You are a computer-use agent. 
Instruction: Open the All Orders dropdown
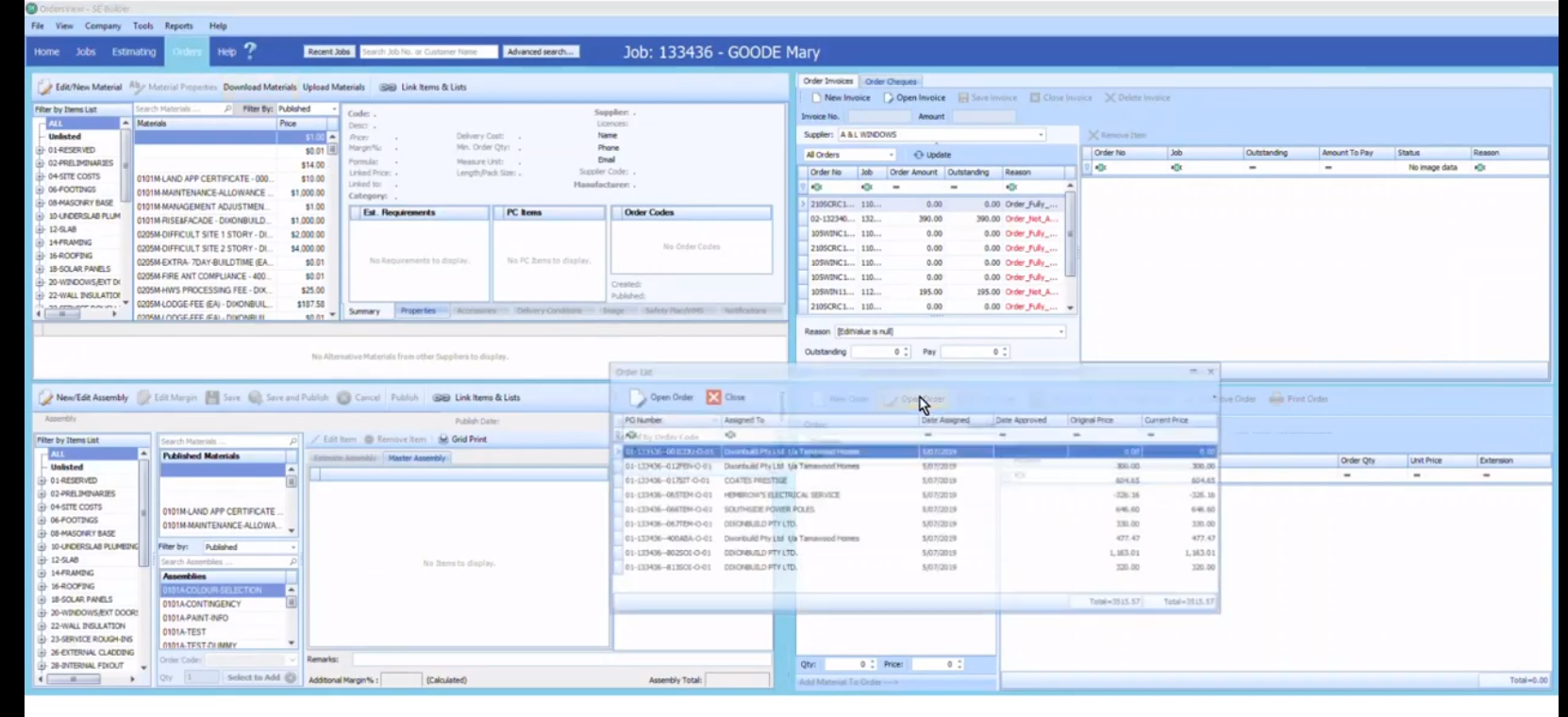coord(891,155)
